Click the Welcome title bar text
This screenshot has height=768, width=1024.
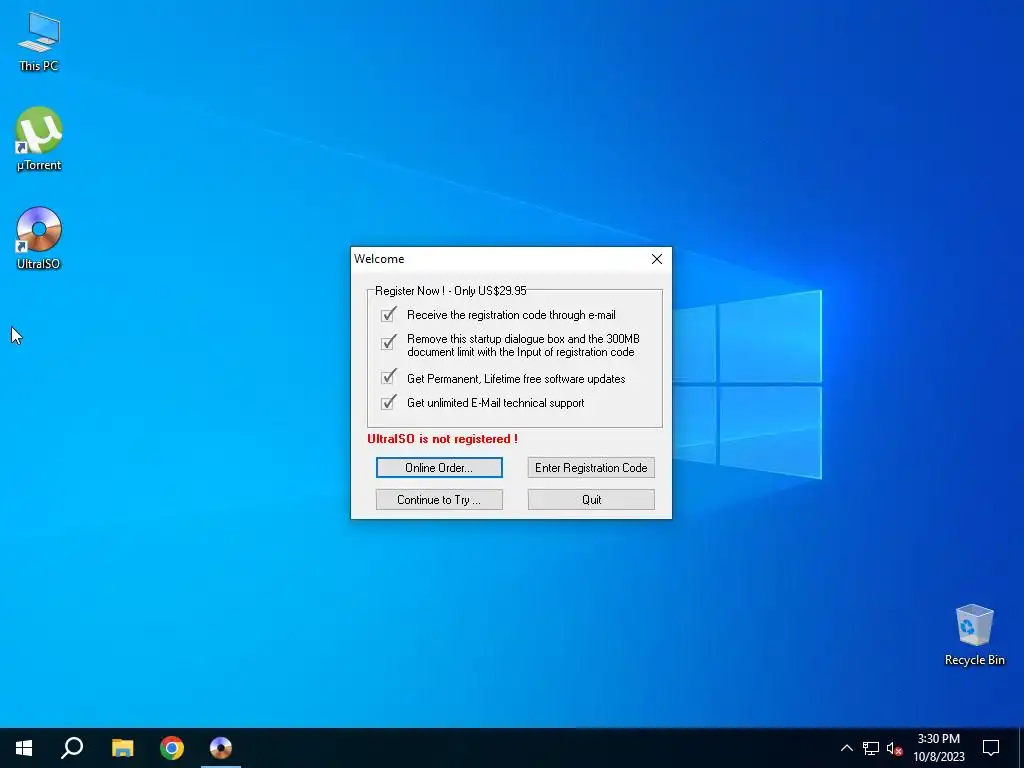pyautogui.click(x=379, y=259)
